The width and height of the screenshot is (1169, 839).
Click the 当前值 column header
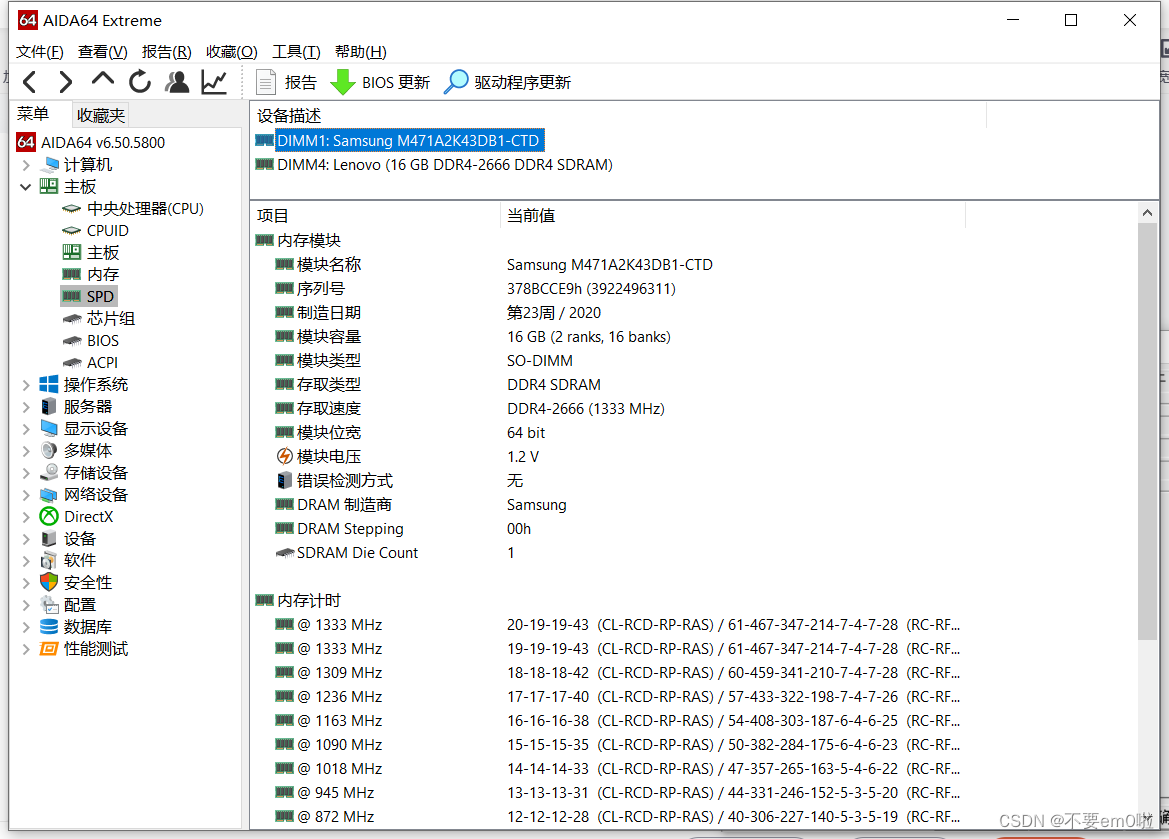pos(532,216)
